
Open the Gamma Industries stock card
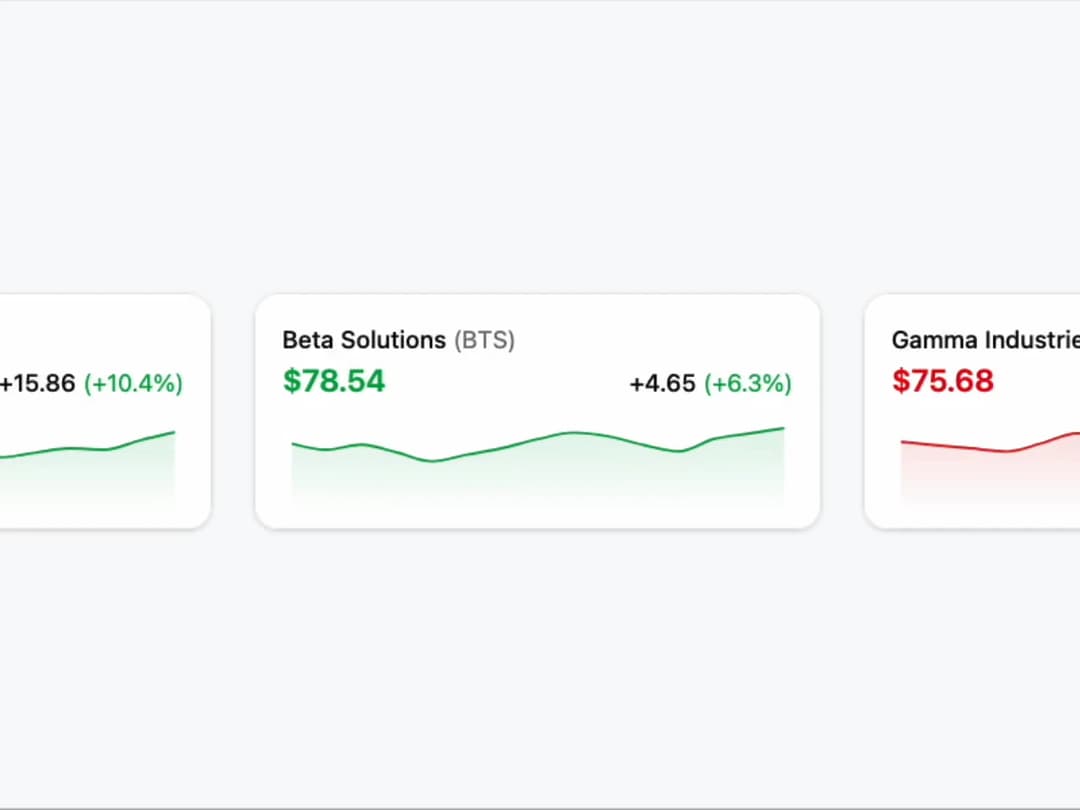(973, 411)
